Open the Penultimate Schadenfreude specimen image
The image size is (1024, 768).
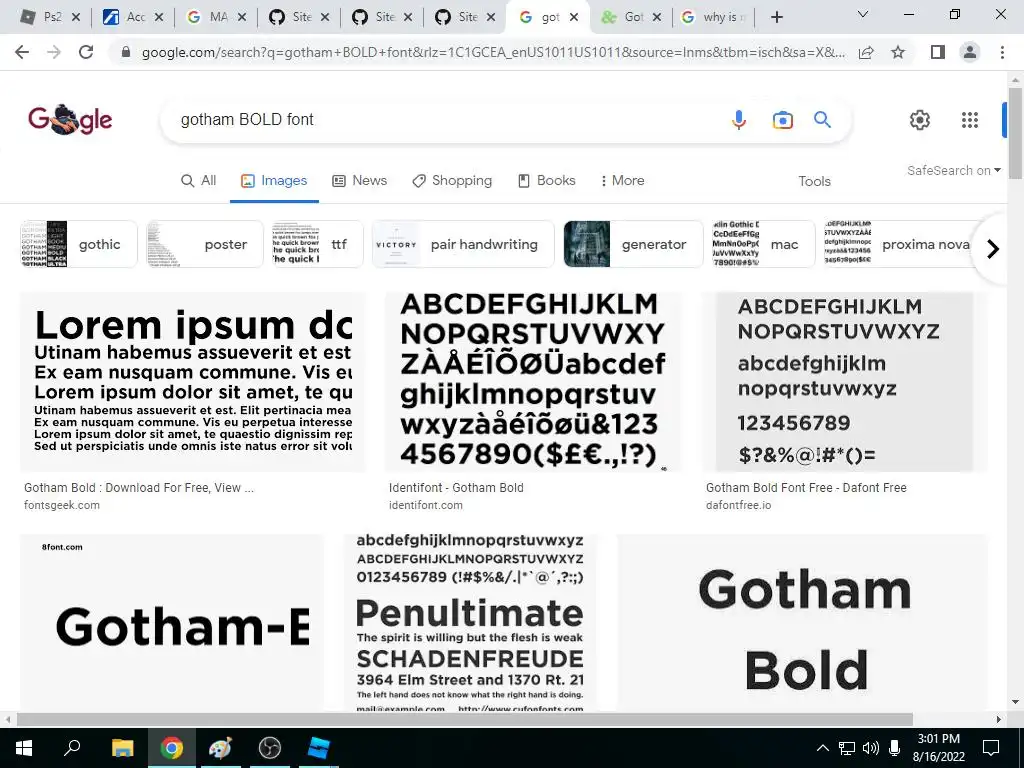(470, 622)
